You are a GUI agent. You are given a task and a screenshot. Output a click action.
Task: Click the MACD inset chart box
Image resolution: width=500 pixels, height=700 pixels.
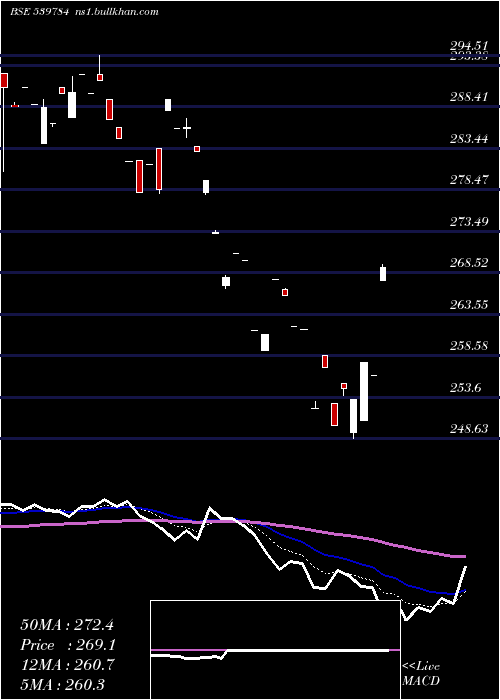(x=275, y=650)
